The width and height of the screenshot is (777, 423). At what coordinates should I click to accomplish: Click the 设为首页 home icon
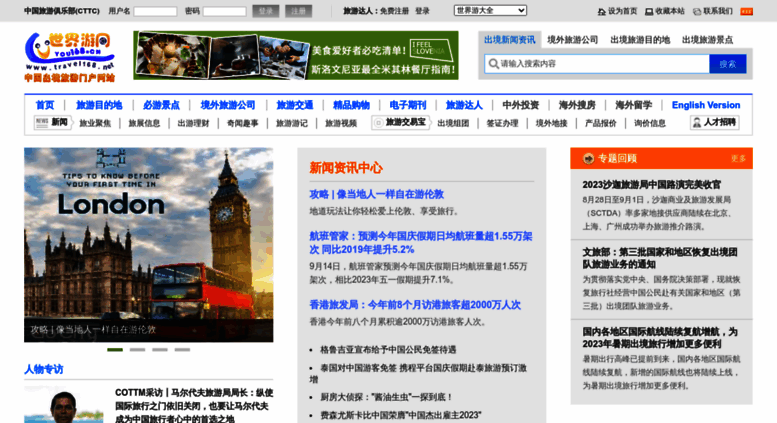pos(602,11)
